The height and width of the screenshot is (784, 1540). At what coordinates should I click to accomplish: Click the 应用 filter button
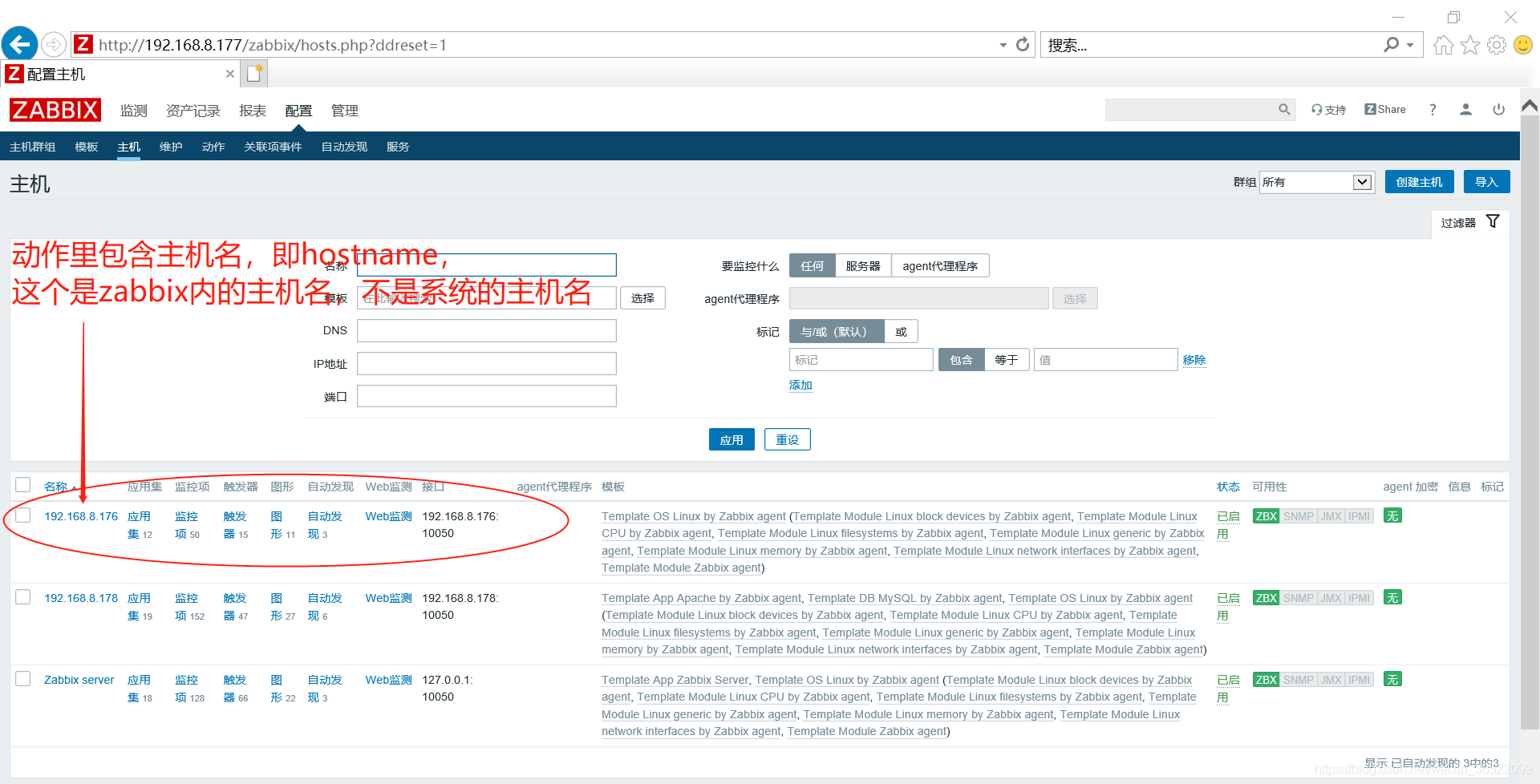[731, 439]
